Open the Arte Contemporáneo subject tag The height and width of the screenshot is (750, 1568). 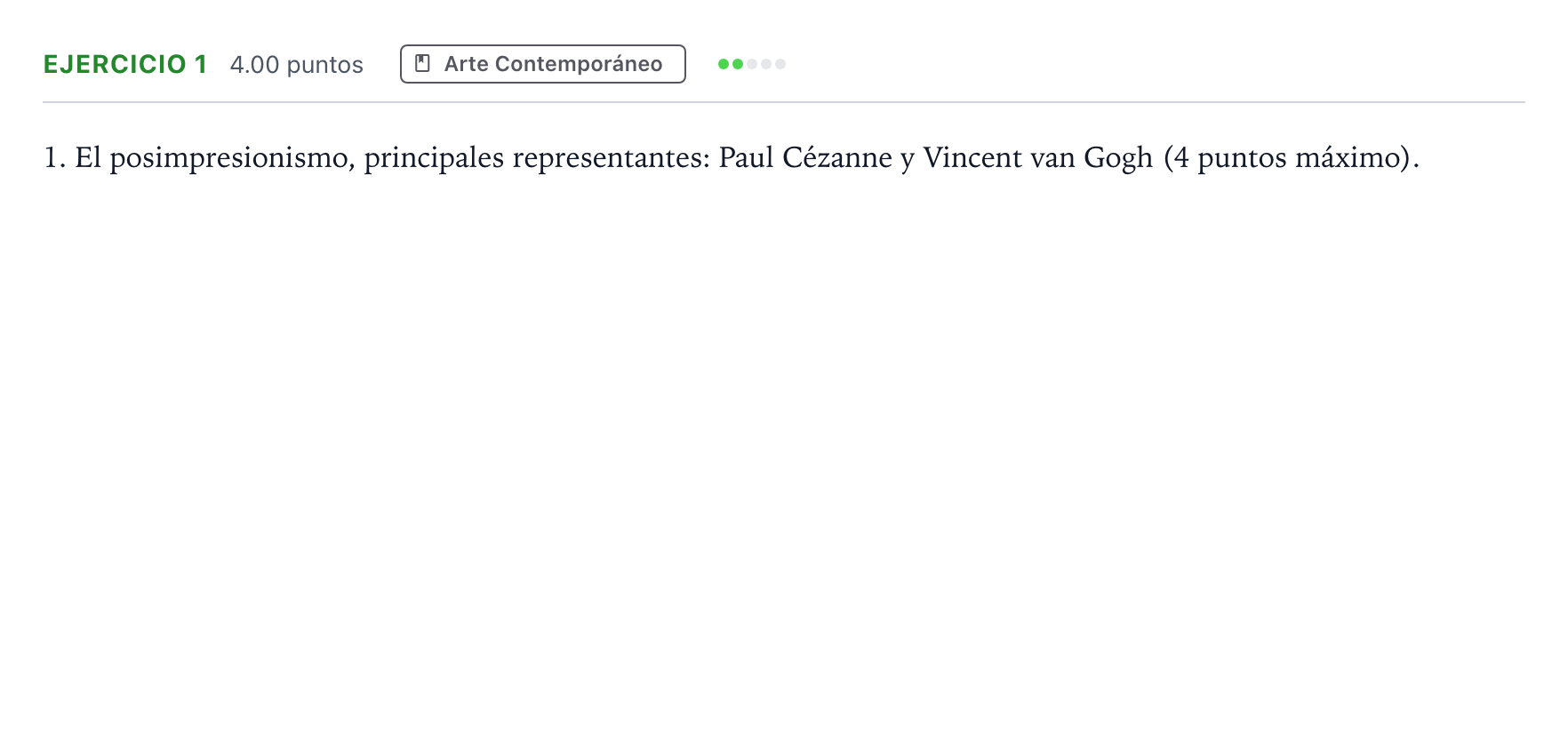pyautogui.click(x=543, y=64)
